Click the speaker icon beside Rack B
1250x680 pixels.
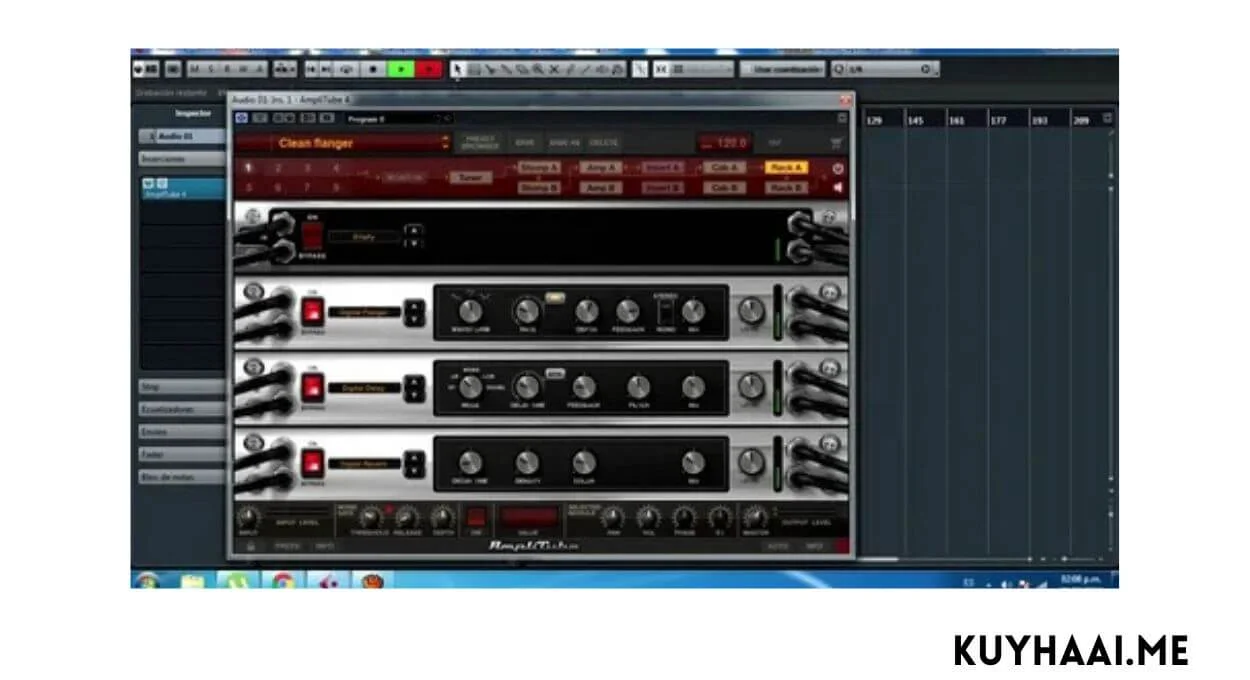(838, 187)
